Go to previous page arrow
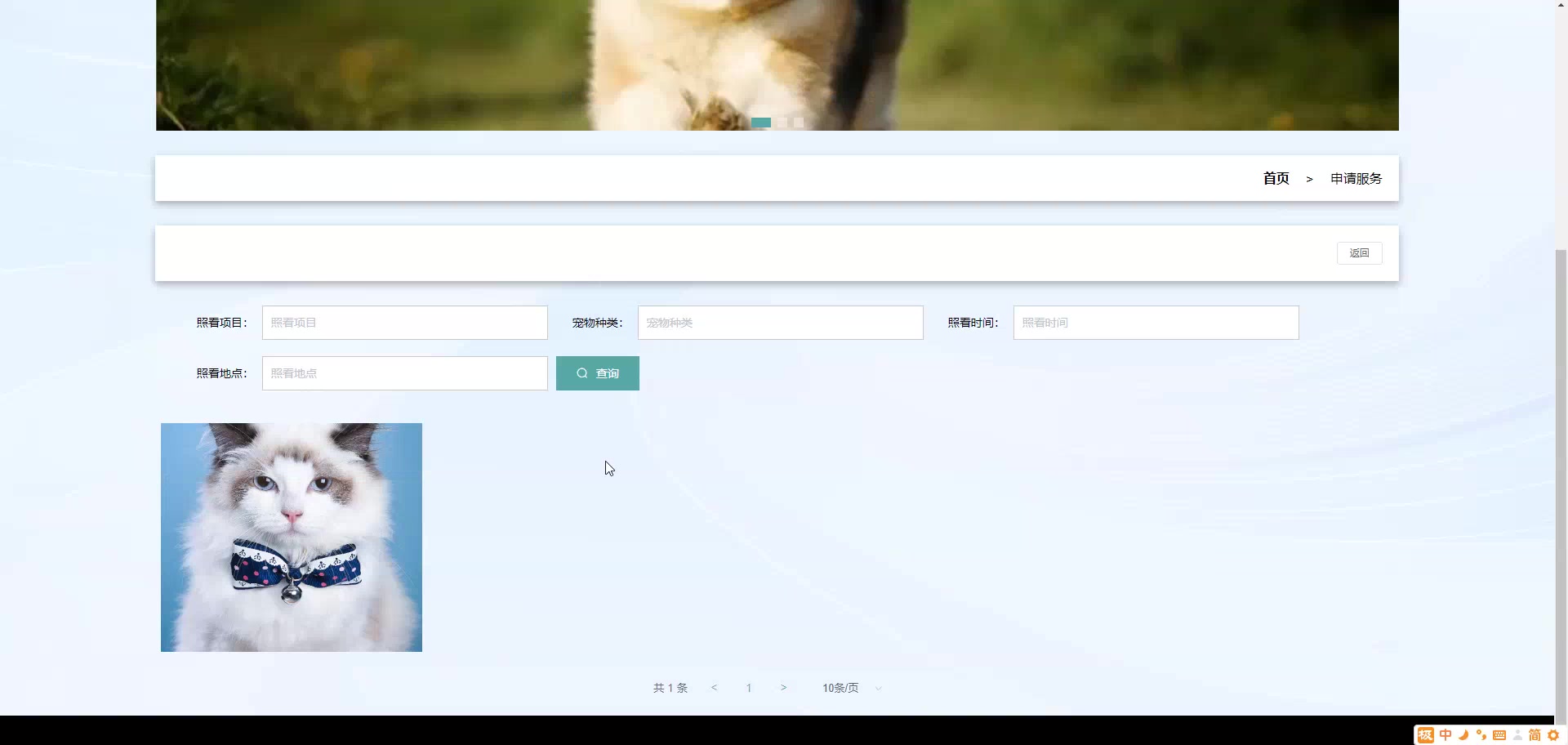 (x=714, y=688)
